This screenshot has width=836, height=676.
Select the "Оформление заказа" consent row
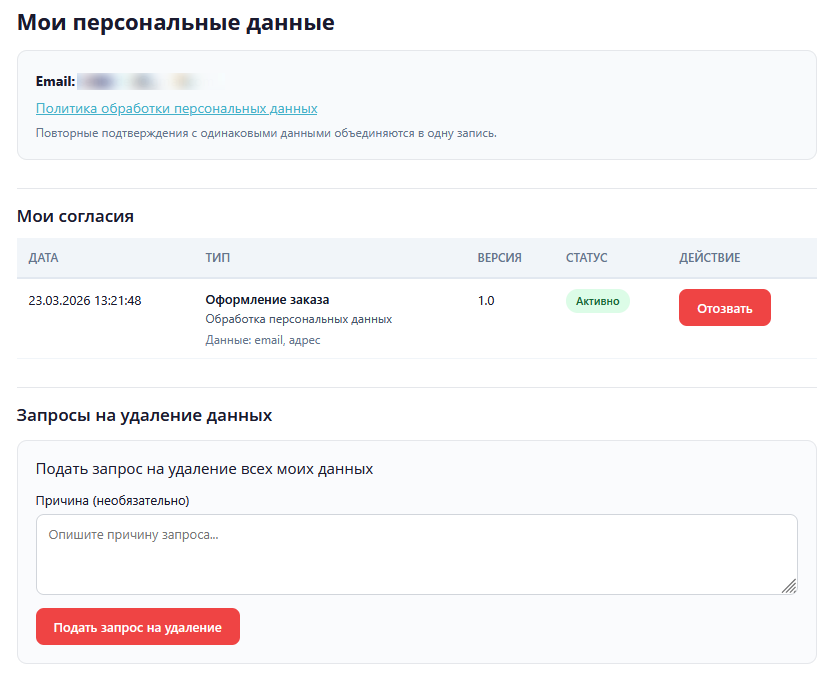264,301
